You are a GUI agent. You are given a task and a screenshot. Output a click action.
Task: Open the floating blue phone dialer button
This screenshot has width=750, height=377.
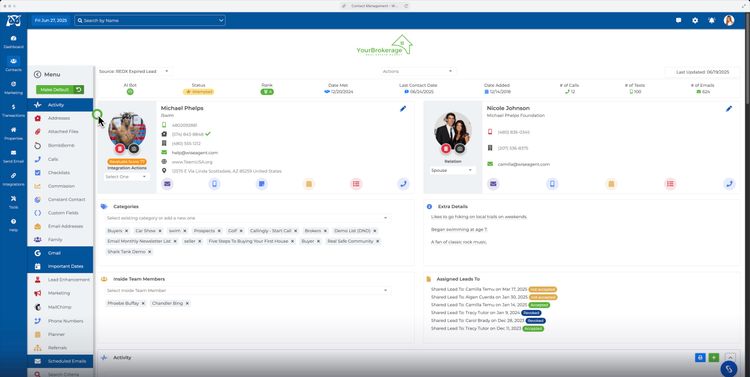(729, 368)
